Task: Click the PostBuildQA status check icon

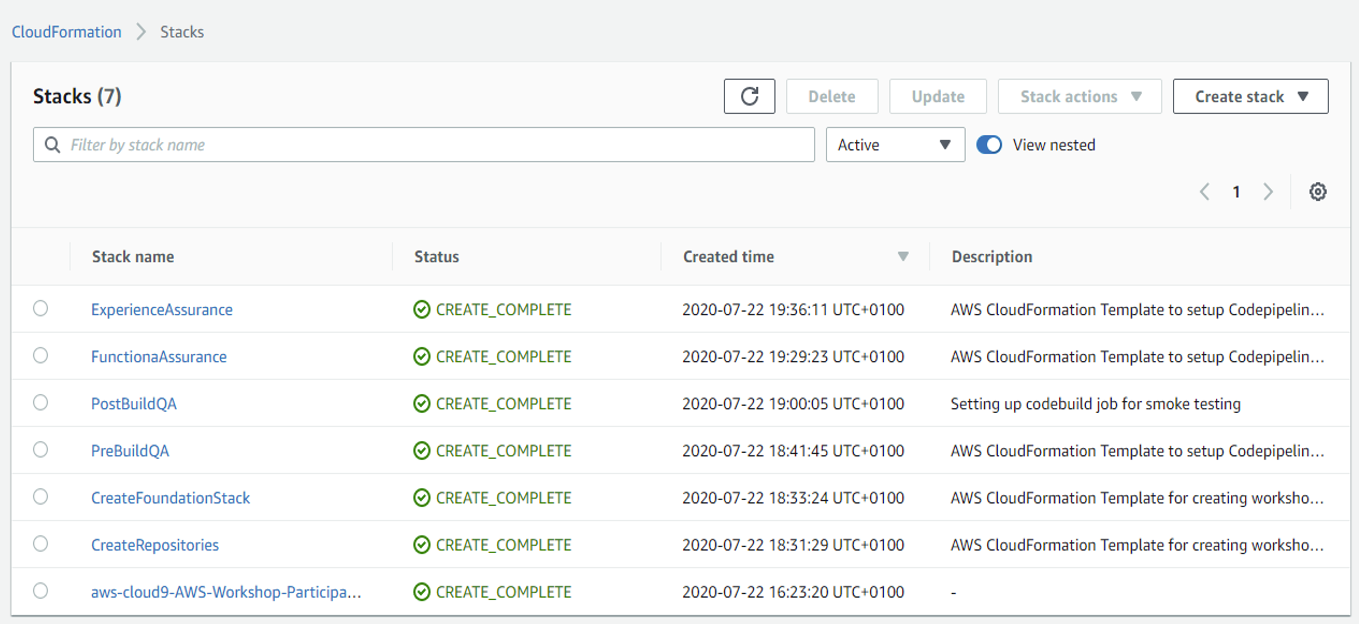Action: click(422, 404)
